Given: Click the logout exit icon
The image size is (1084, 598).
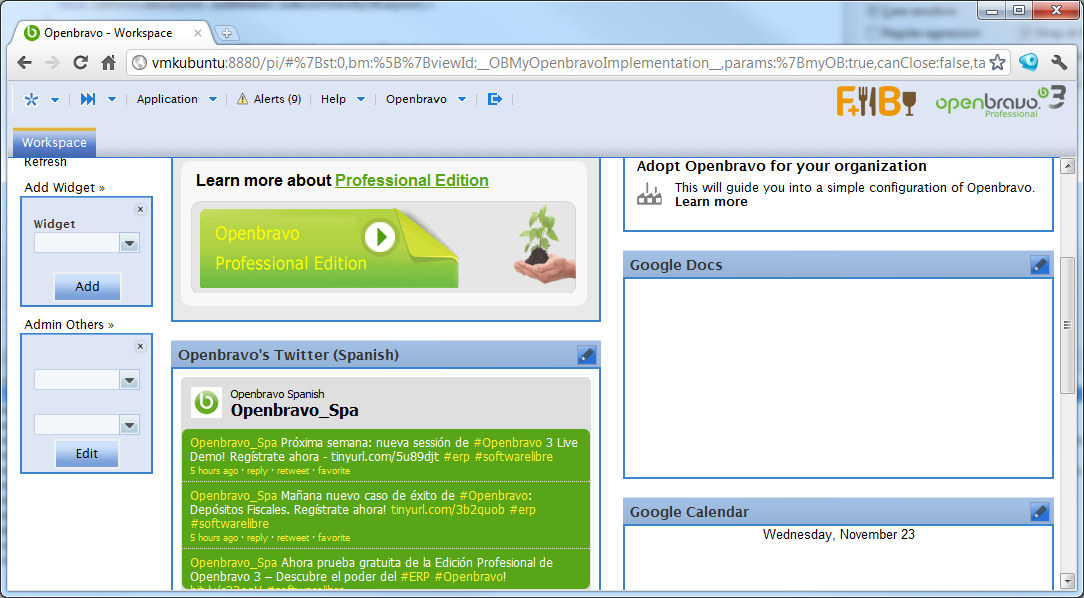Looking at the screenshot, I should [494, 99].
